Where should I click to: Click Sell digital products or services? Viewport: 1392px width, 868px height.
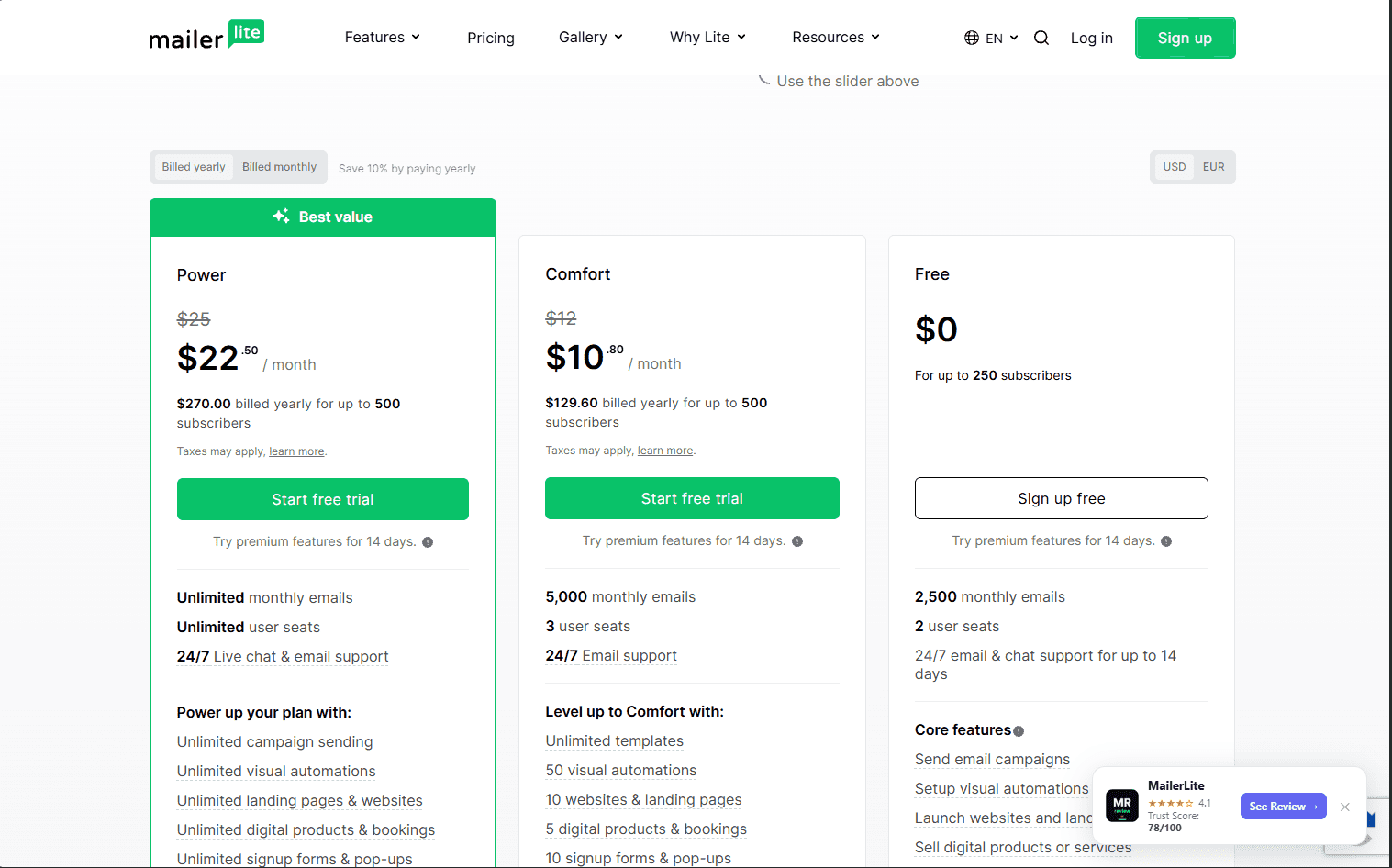click(1023, 847)
